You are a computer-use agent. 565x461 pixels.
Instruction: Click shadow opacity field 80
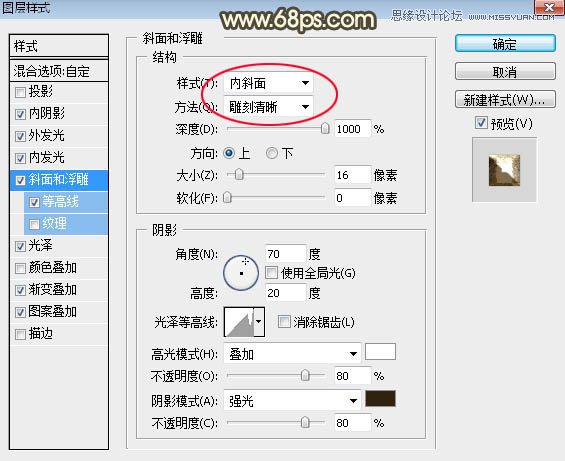(x=352, y=422)
